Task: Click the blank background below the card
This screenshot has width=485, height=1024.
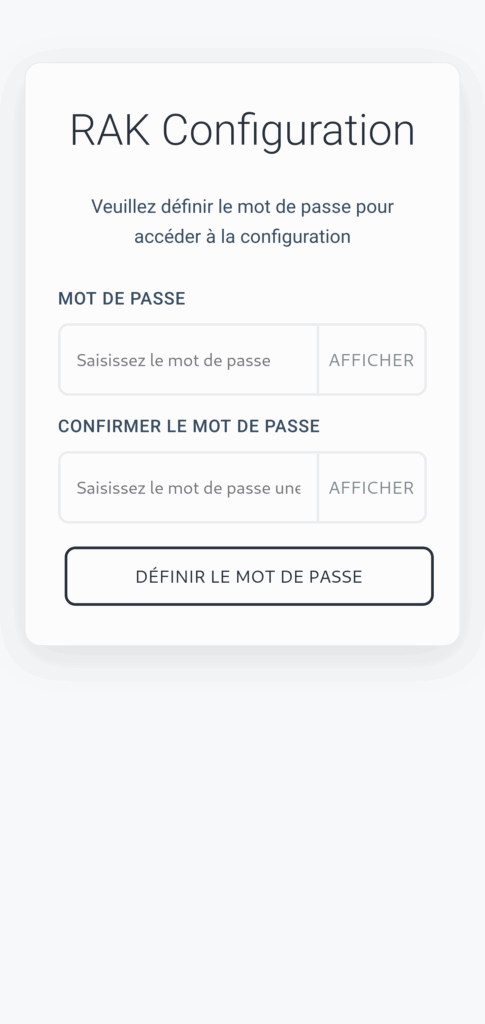Action: pos(242,849)
